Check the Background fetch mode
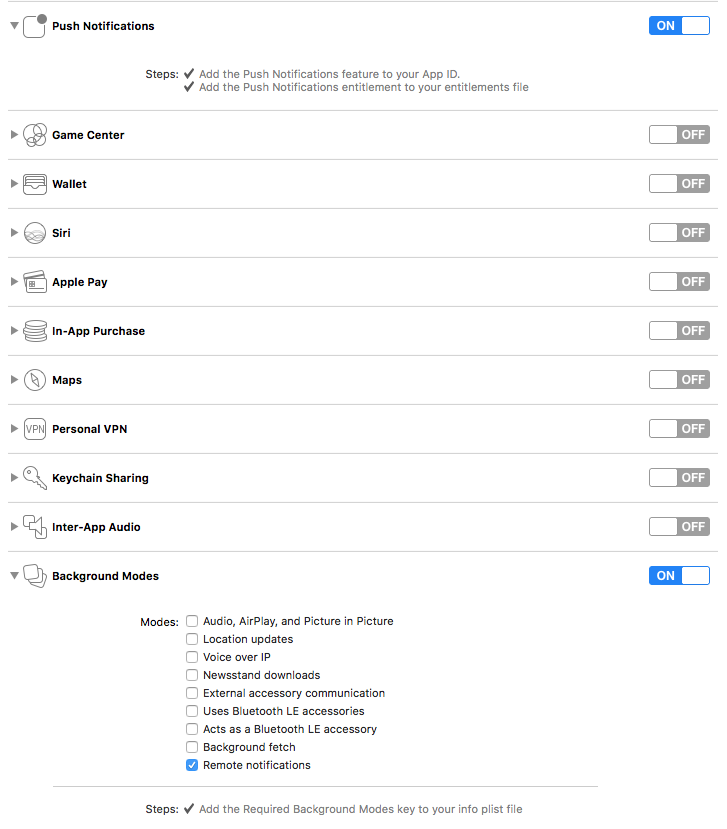727x829 pixels. 192,747
